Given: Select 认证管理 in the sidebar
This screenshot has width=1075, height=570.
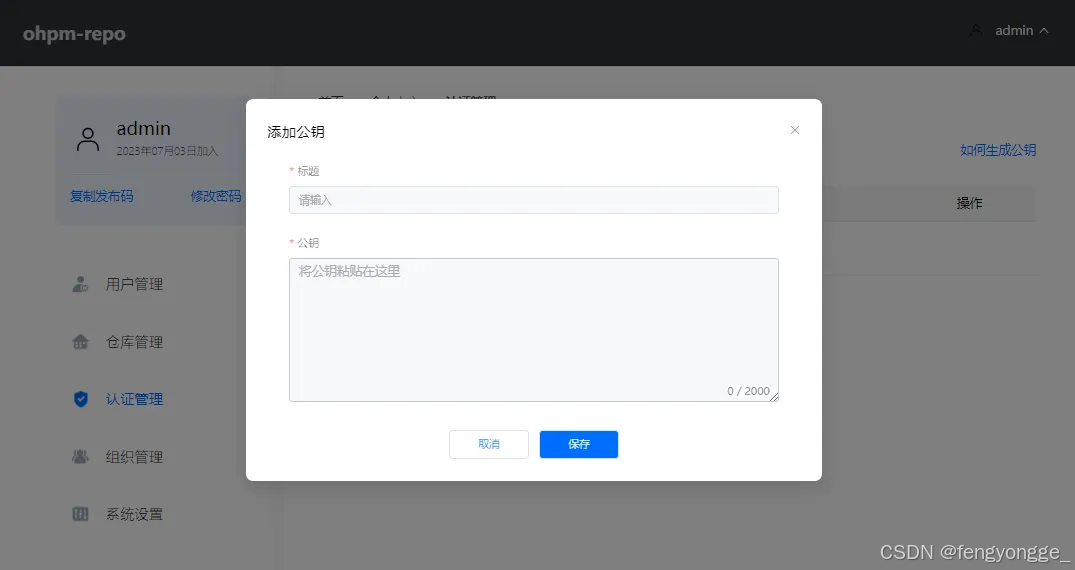Looking at the screenshot, I should tap(134, 399).
